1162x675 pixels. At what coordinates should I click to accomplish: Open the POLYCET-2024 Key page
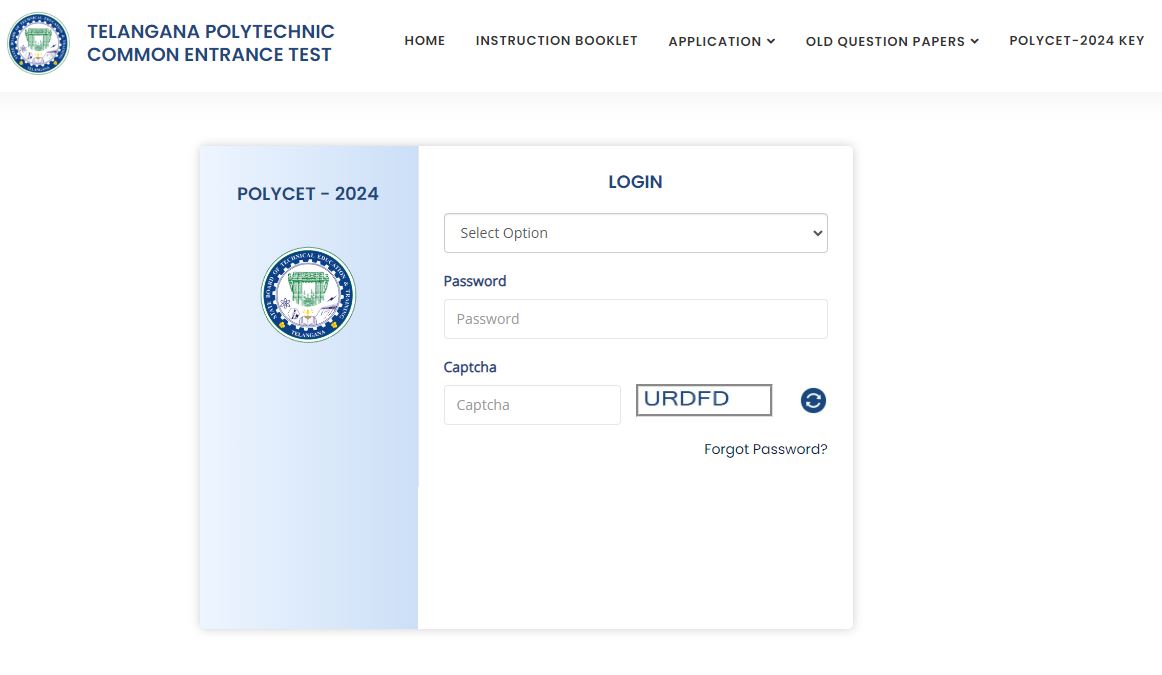pyautogui.click(x=1077, y=41)
